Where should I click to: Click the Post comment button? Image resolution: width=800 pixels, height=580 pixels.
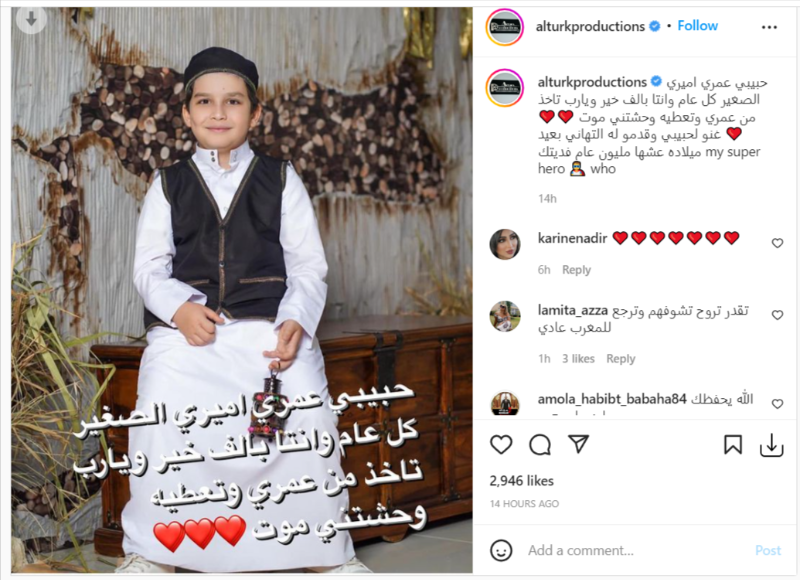tap(768, 550)
